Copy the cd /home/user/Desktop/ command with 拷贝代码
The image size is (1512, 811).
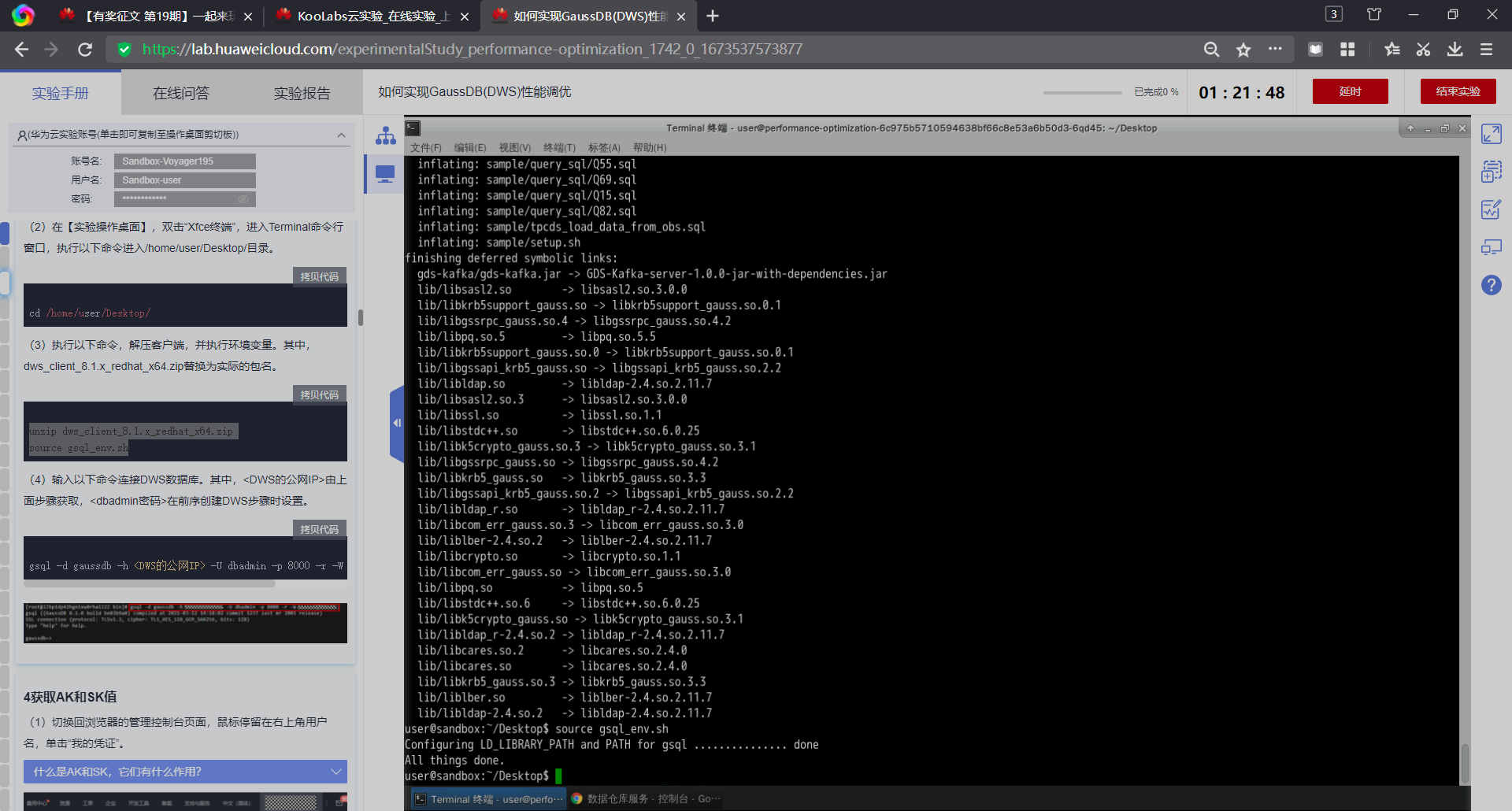tap(319, 276)
